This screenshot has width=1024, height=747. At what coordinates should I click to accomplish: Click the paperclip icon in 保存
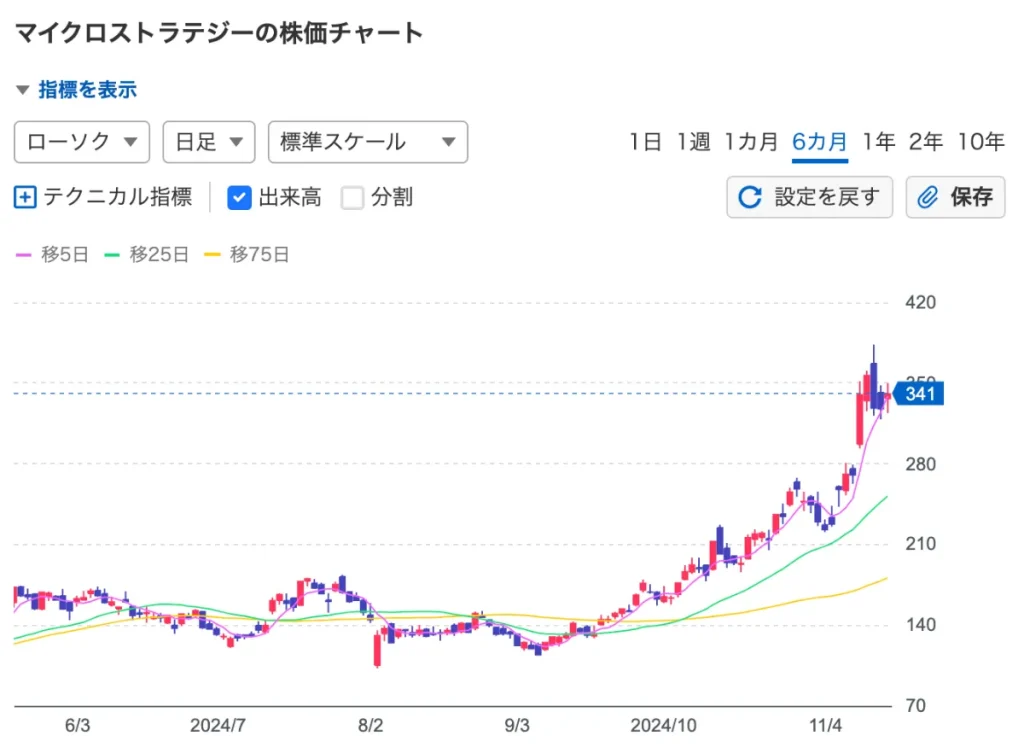click(927, 197)
